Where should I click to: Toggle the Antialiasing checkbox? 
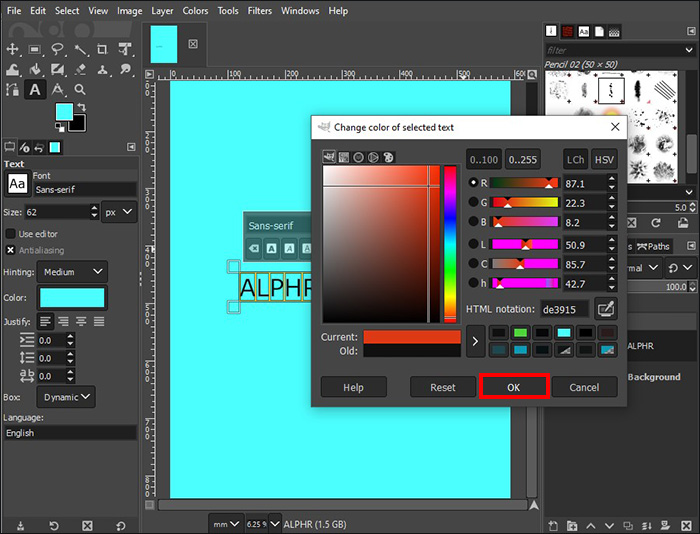click(x=11, y=250)
